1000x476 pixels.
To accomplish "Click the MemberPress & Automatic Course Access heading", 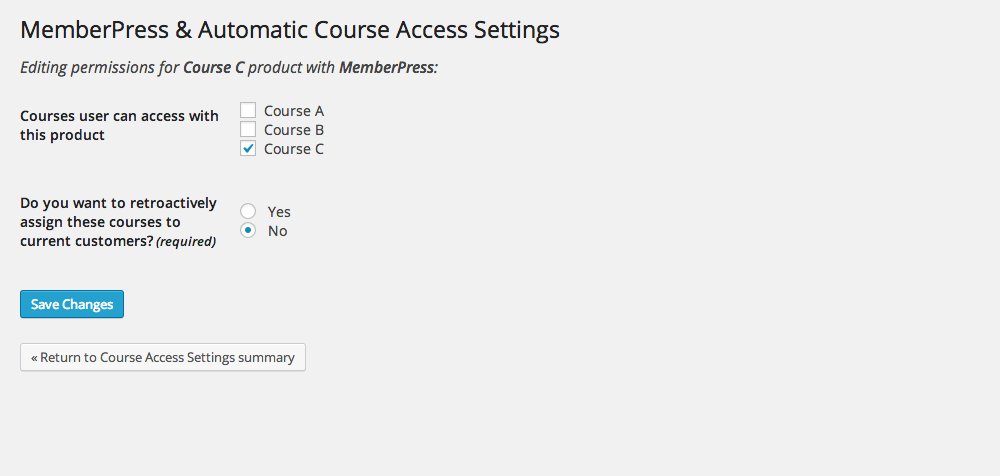I will (290, 30).
